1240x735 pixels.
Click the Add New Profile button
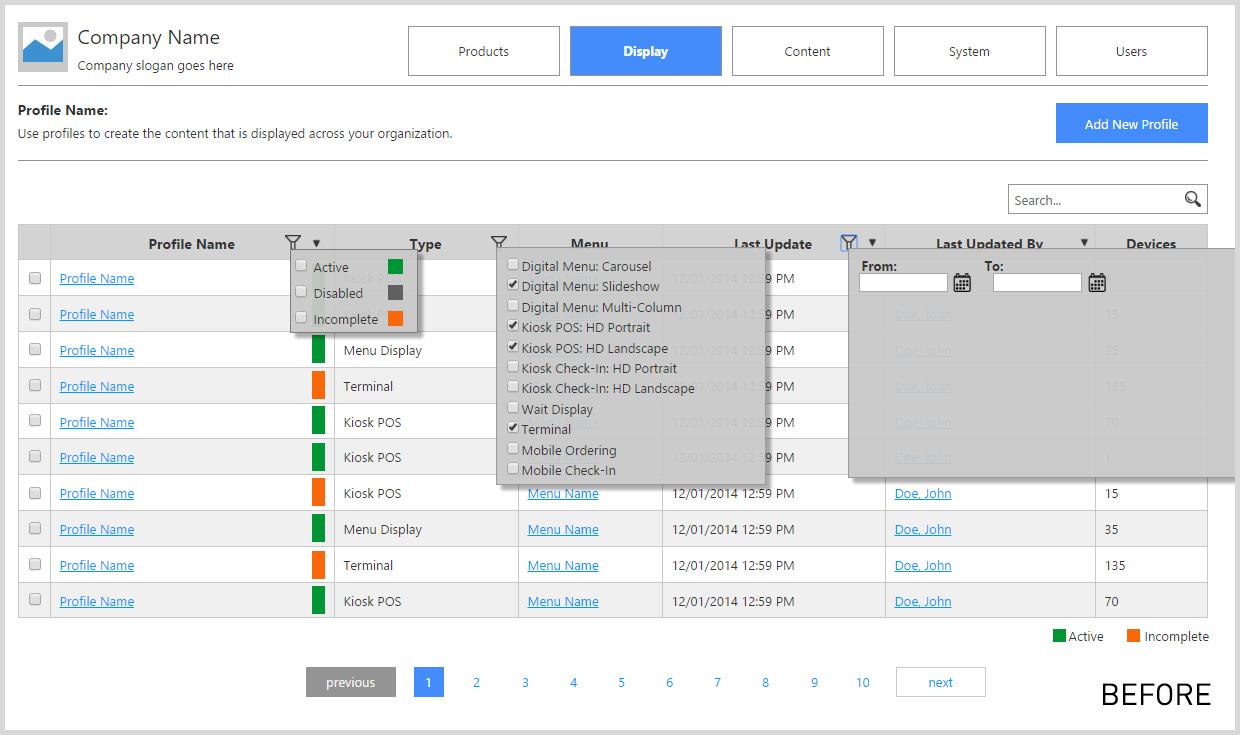point(1131,123)
